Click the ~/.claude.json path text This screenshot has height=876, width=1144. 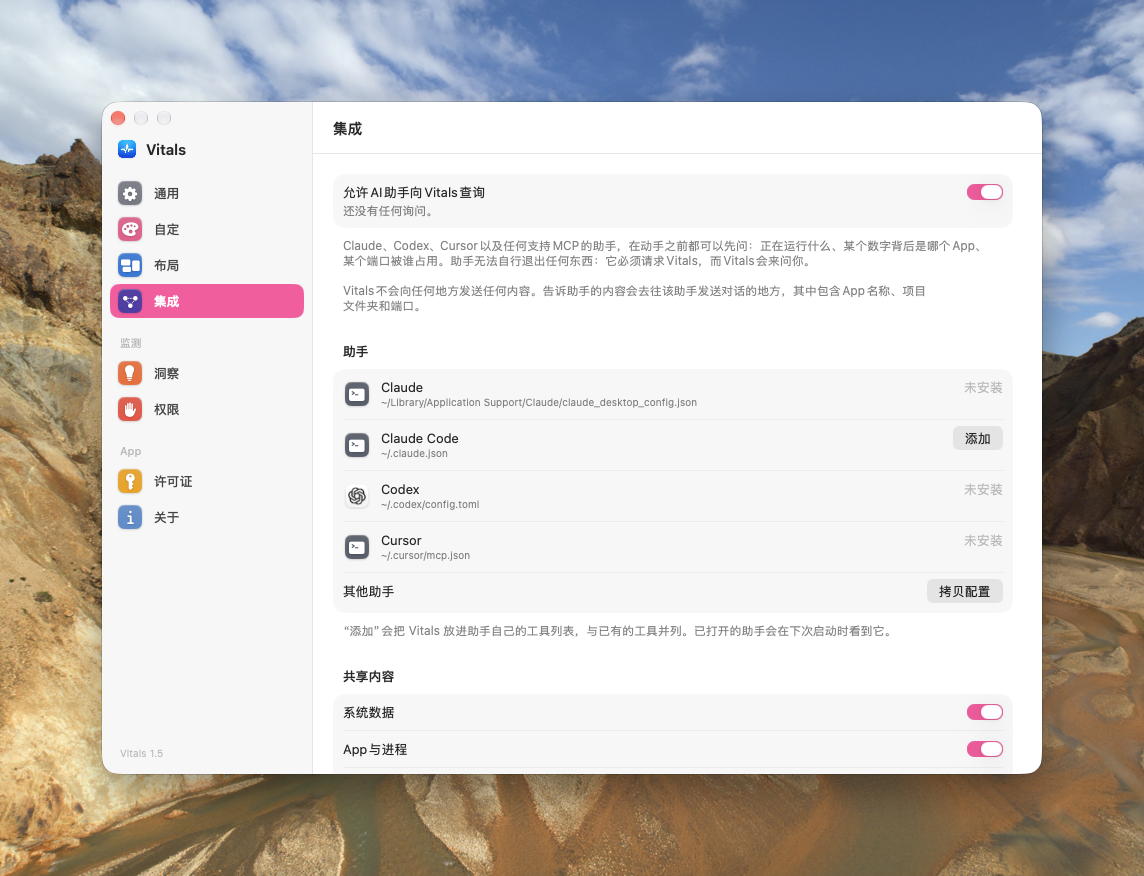pos(414,454)
